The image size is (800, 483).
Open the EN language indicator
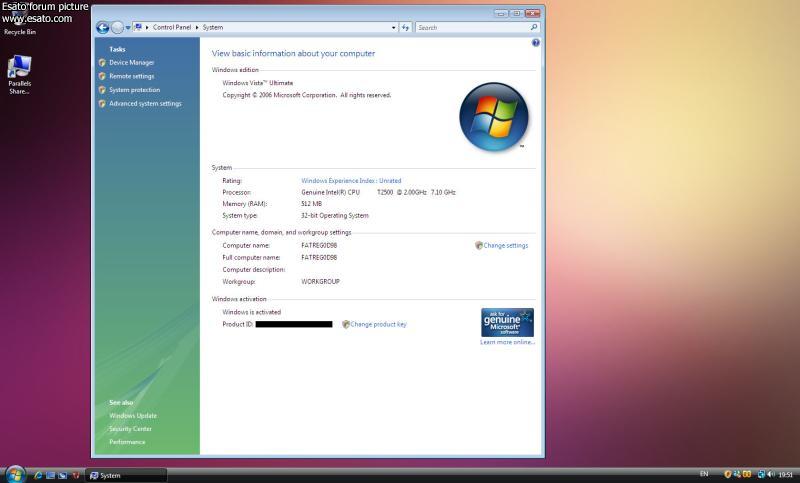point(704,474)
